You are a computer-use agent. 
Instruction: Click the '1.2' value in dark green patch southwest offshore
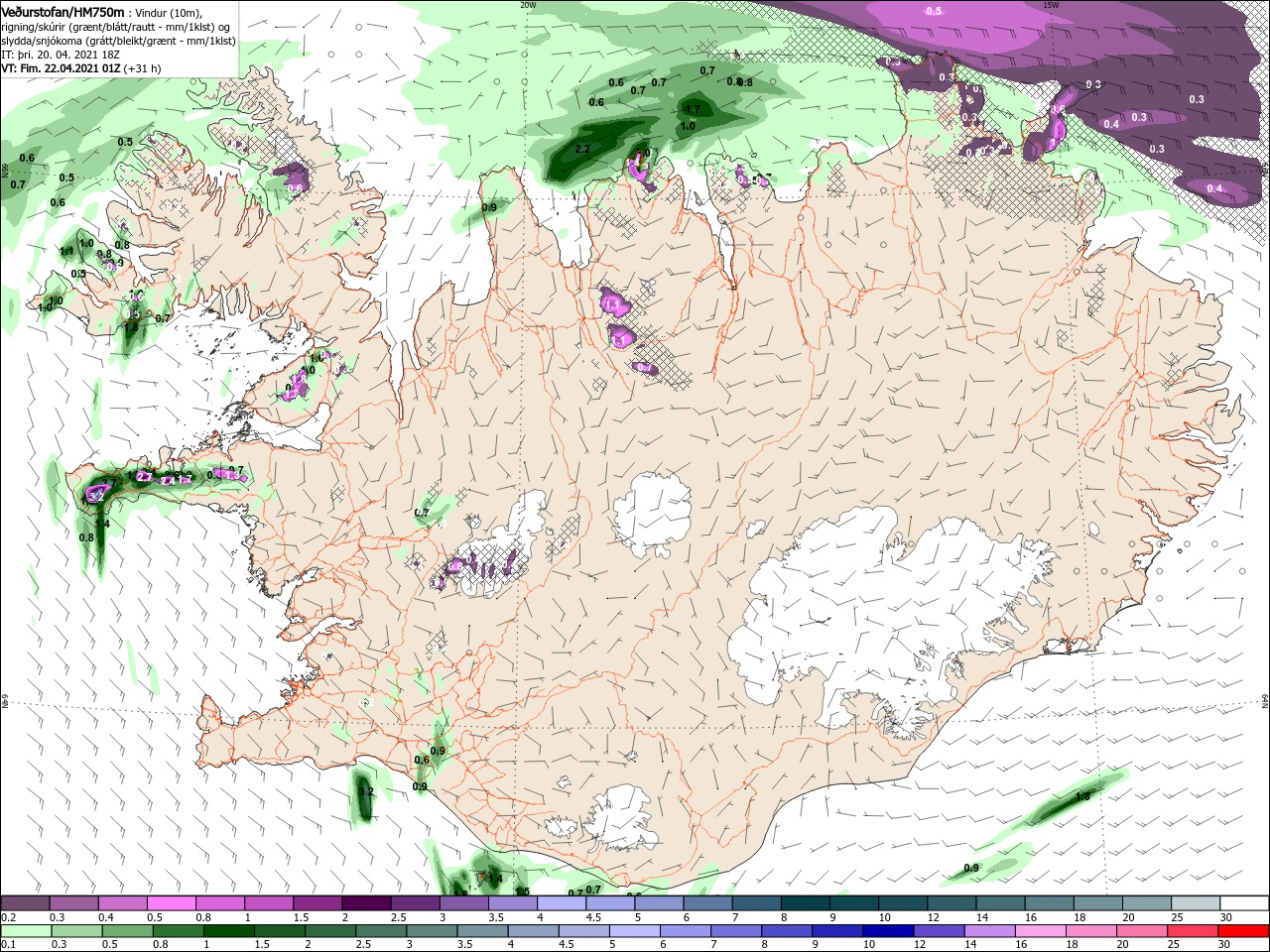(x=365, y=791)
